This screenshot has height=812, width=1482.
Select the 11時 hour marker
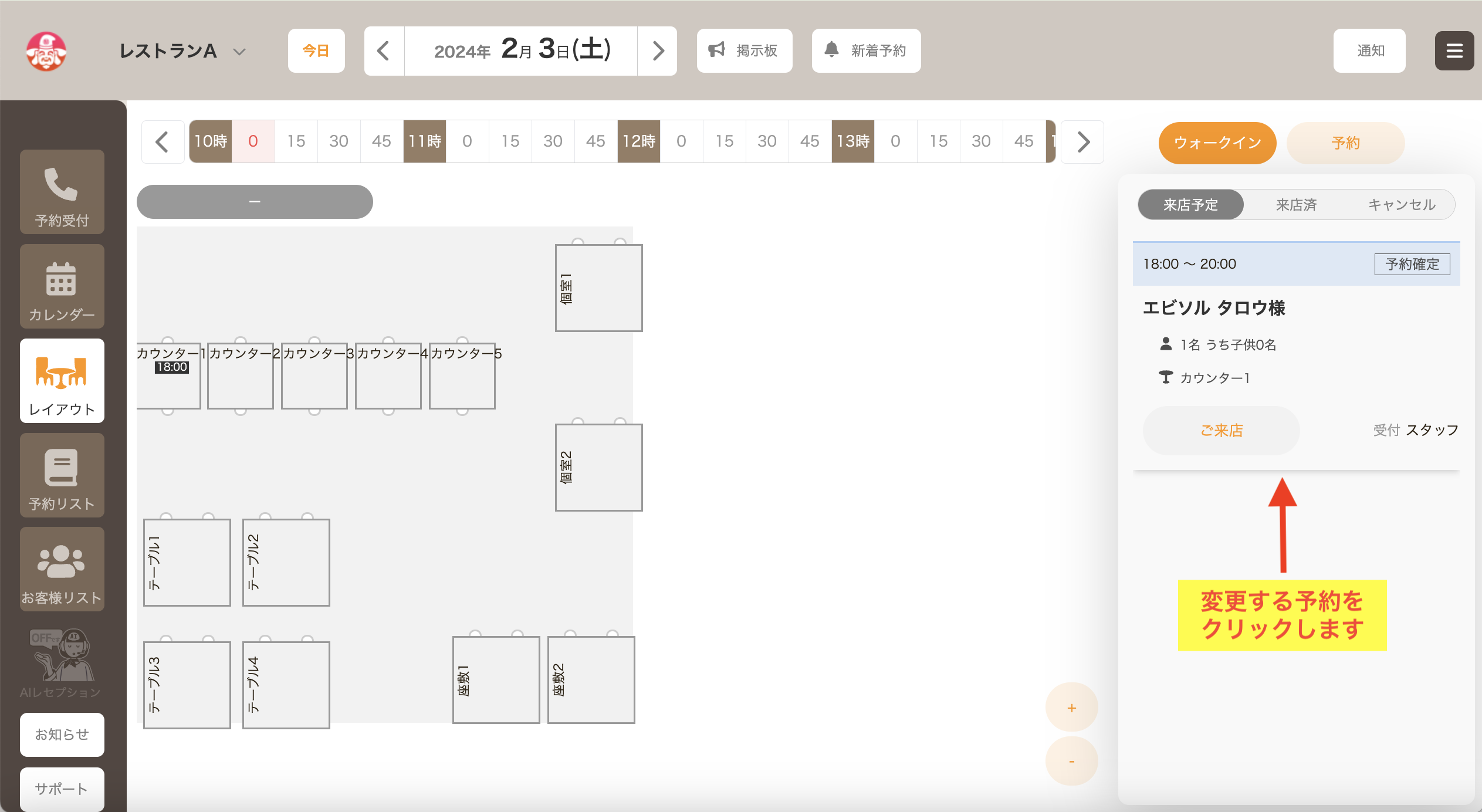[x=425, y=141]
